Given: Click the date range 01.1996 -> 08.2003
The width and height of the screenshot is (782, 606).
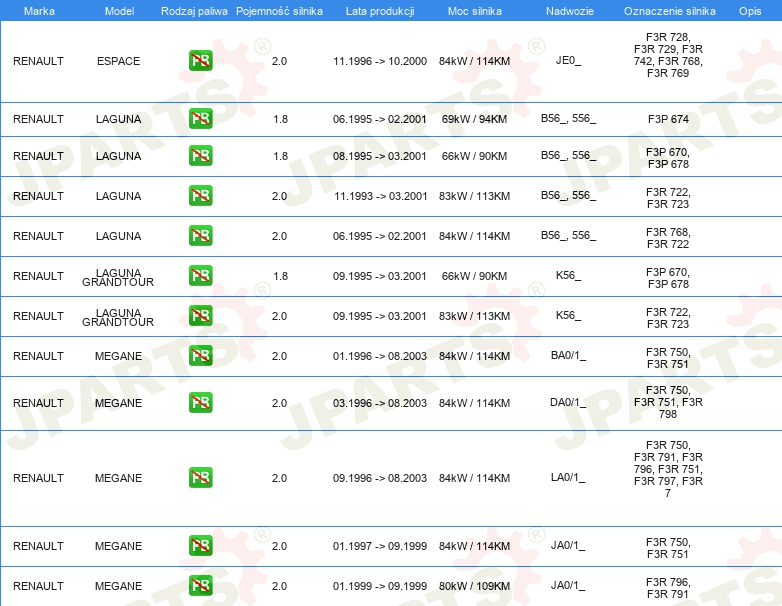Looking at the screenshot, I should pyautogui.click(x=380, y=356).
